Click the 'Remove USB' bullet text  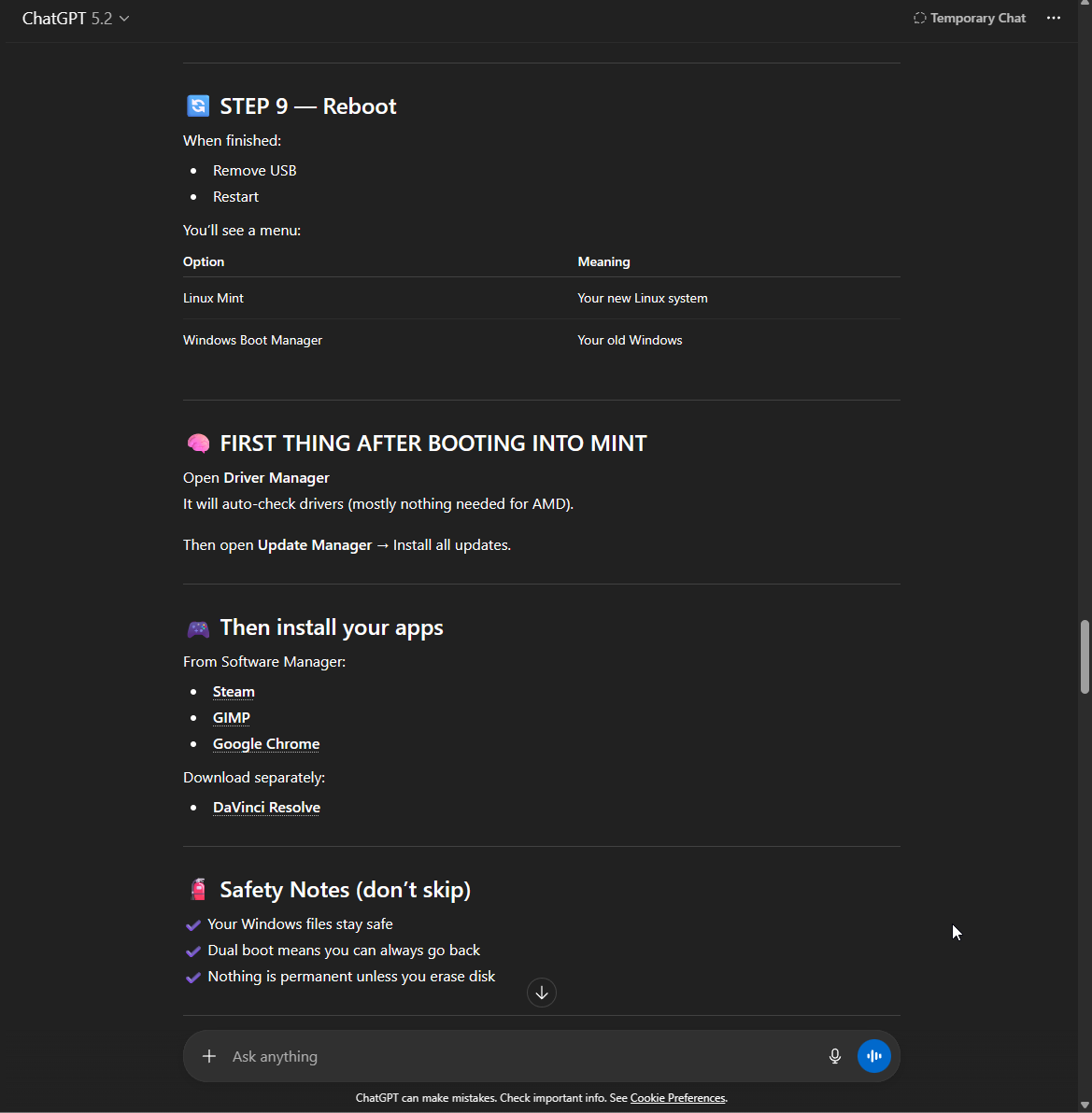coord(255,170)
